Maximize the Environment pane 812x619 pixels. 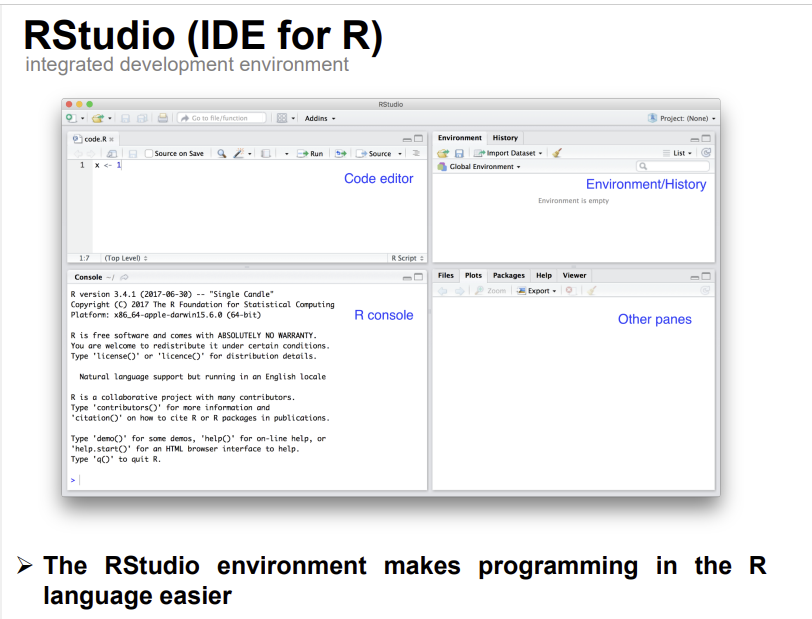[x=706, y=138]
